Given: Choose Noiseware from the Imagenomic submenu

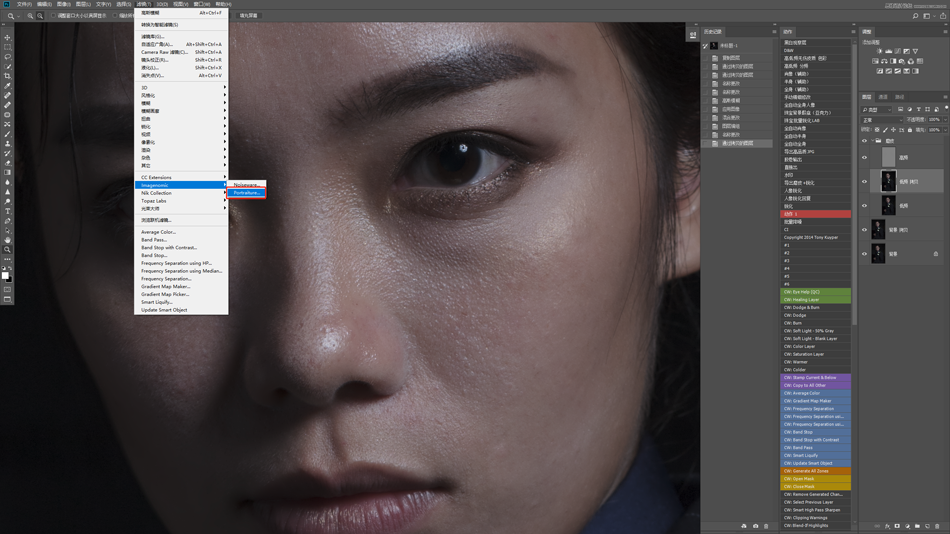Looking at the screenshot, I should point(247,184).
